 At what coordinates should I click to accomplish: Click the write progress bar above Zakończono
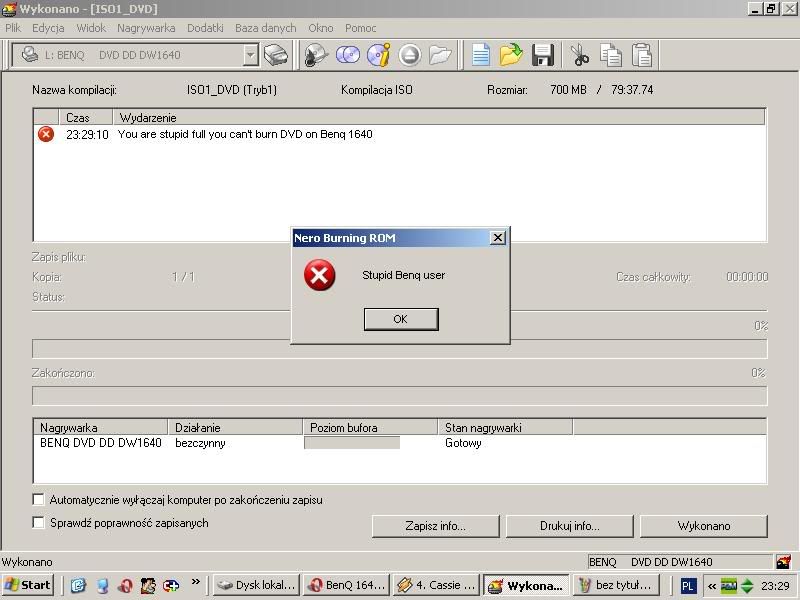399,349
